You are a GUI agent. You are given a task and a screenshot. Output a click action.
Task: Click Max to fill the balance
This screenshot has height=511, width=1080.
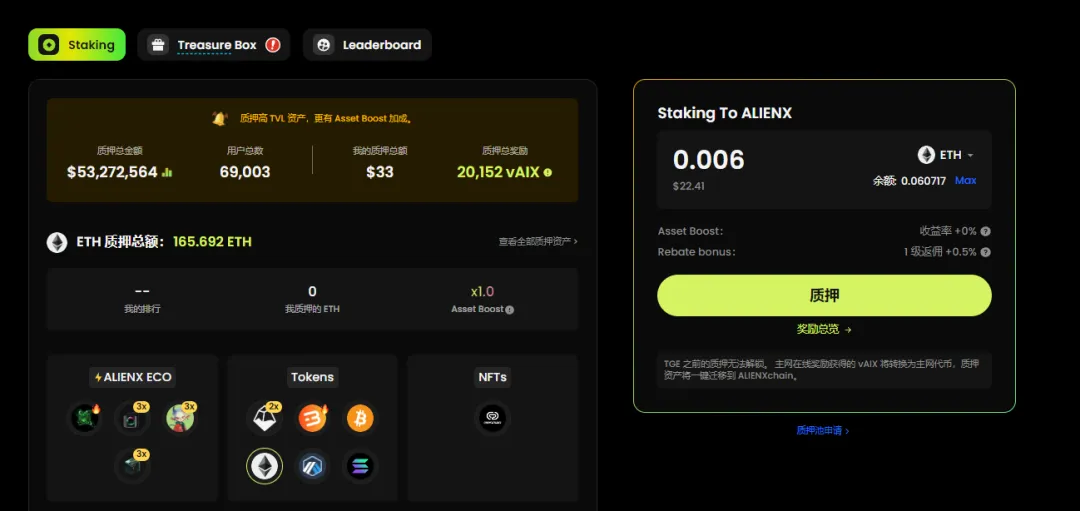[x=965, y=180]
